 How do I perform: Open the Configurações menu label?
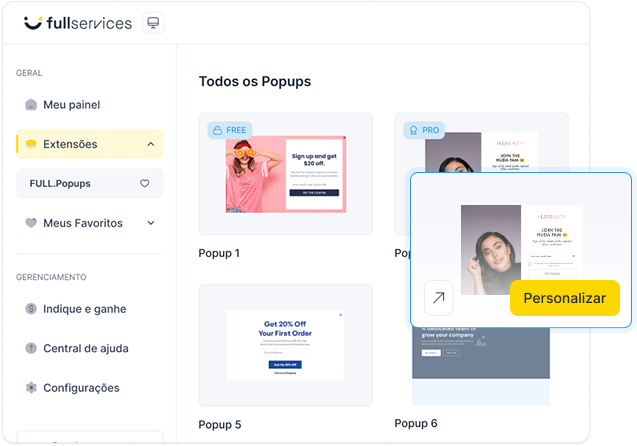81,388
